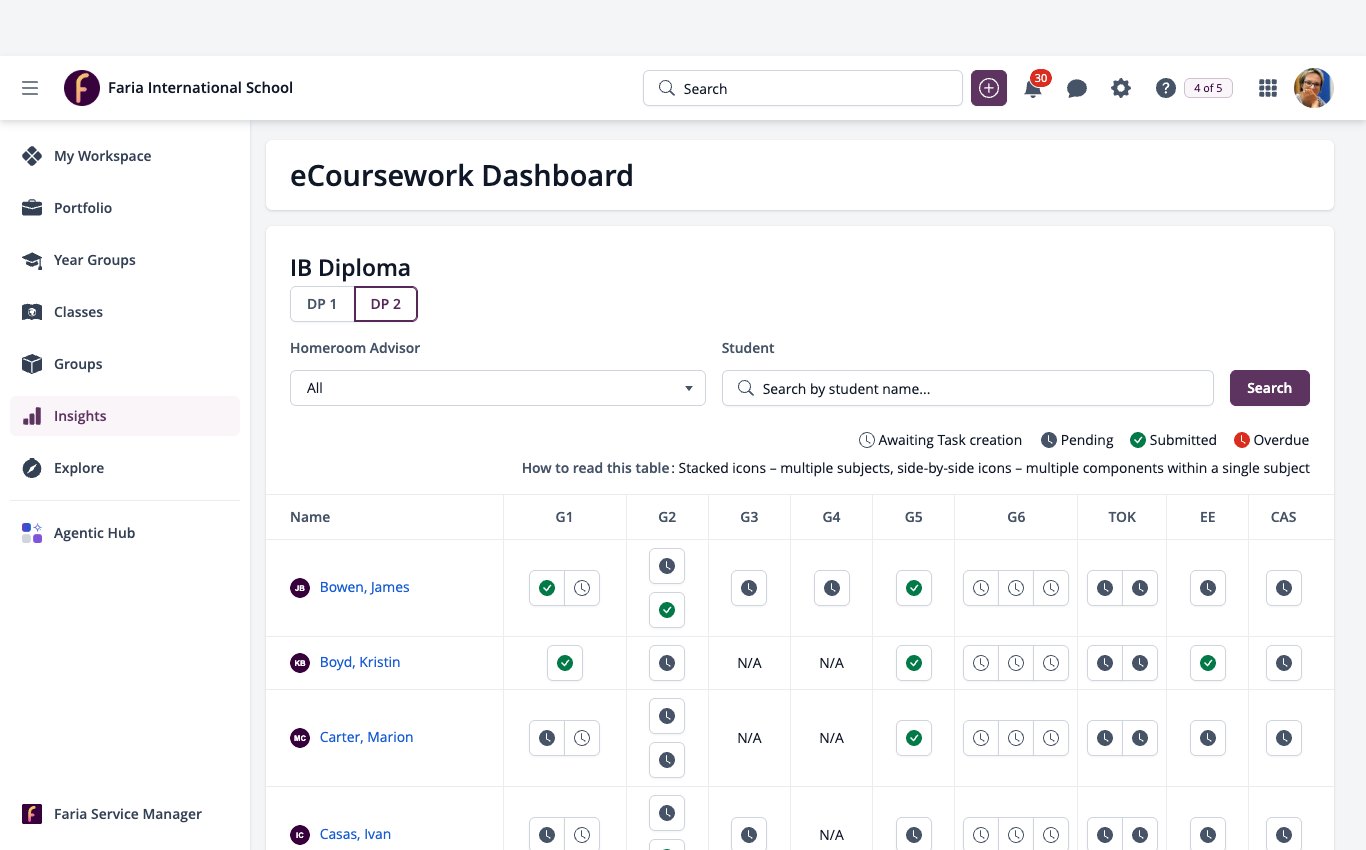Screen dimensions: 1366x850
Task: Click Boyd Kristin G2 pending clock icon
Action: point(667,663)
